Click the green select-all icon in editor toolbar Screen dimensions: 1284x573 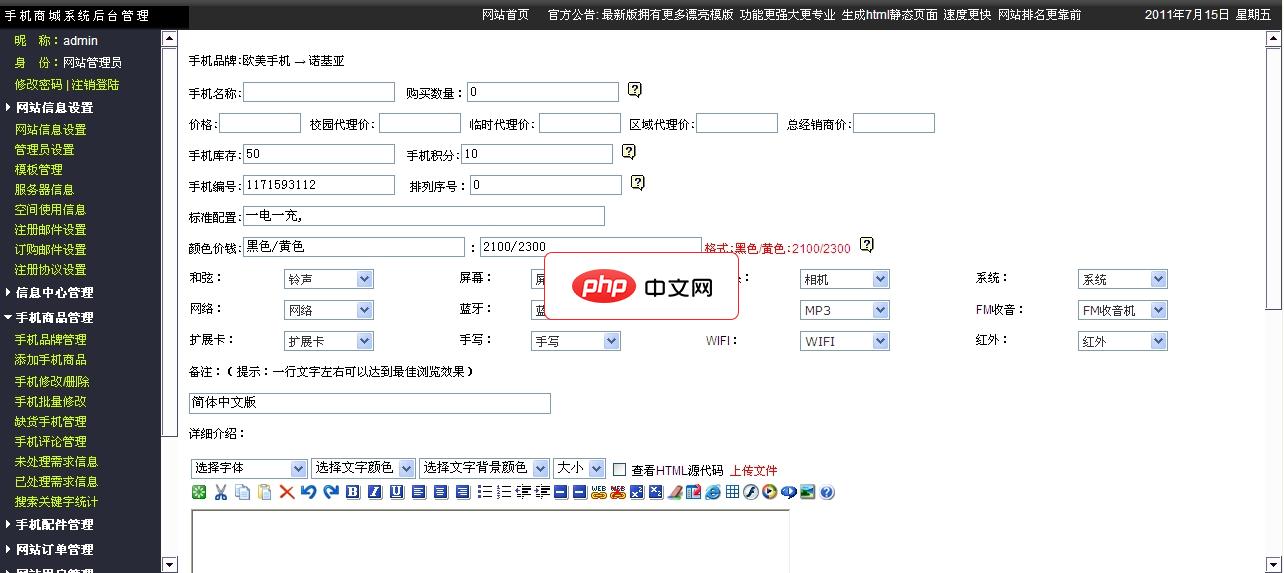click(198, 492)
